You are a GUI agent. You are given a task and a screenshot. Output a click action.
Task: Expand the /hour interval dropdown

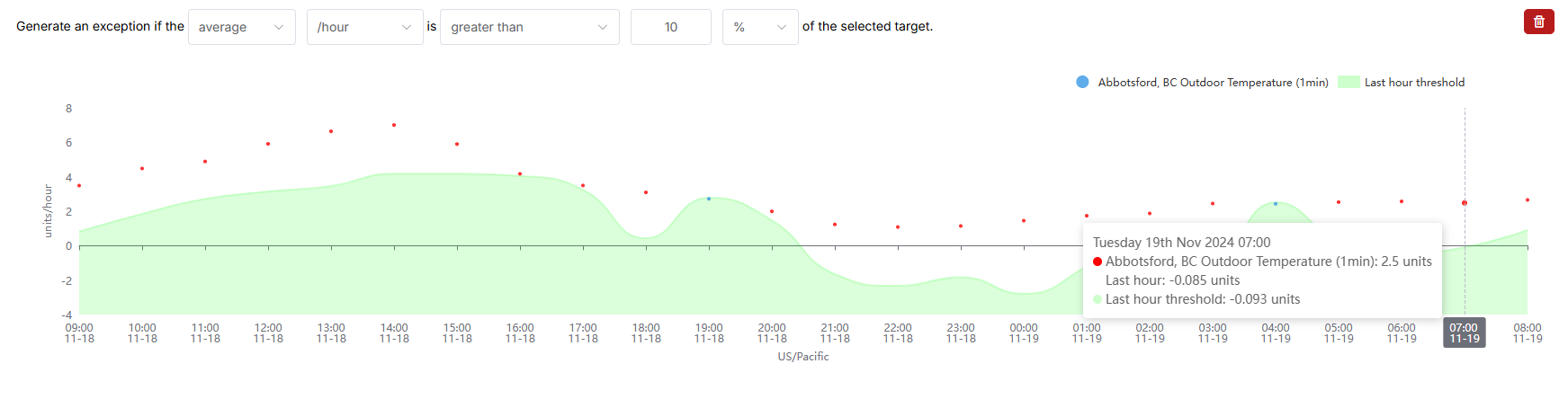coord(365,27)
